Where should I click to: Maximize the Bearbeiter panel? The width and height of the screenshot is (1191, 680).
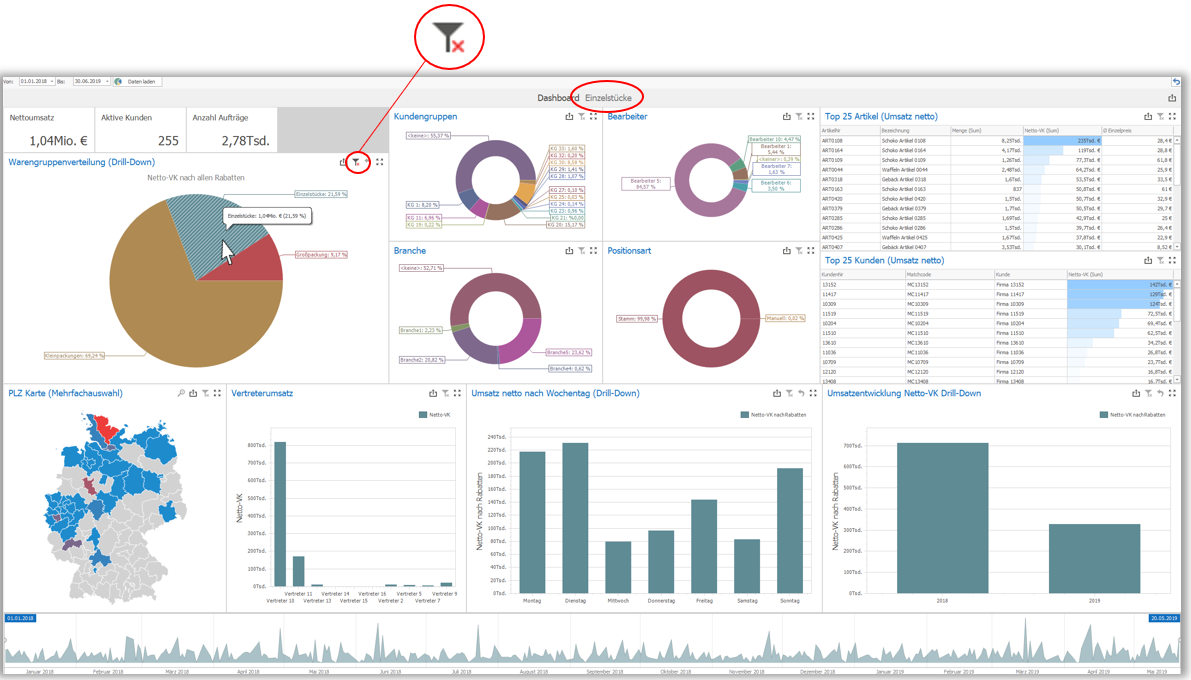tap(810, 116)
